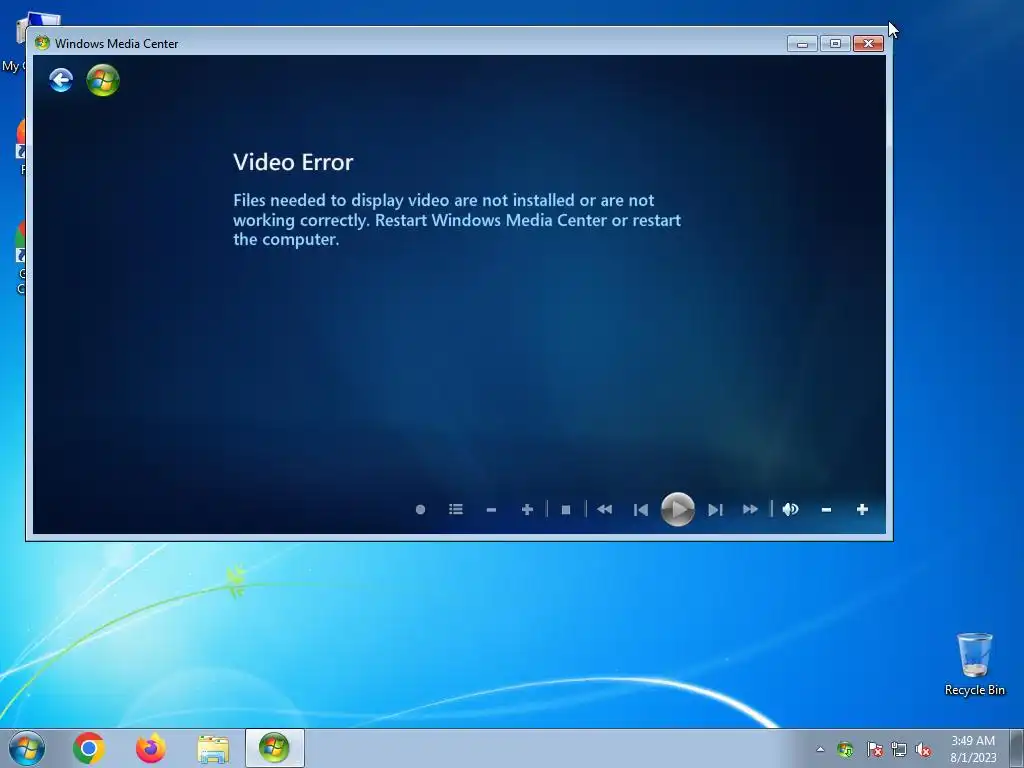Image resolution: width=1024 pixels, height=768 pixels.
Task: Open the Media Center green start logo
Action: point(103,80)
